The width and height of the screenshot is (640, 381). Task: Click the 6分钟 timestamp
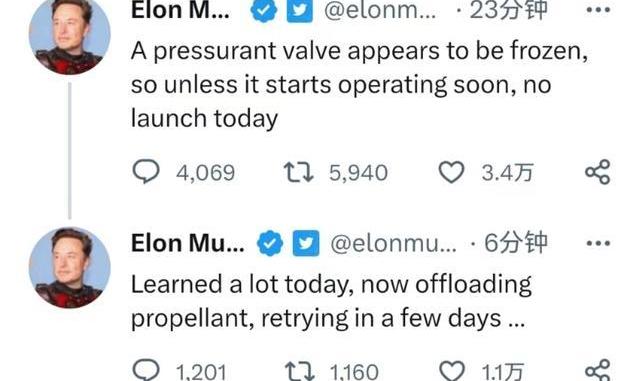coord(516,243)
